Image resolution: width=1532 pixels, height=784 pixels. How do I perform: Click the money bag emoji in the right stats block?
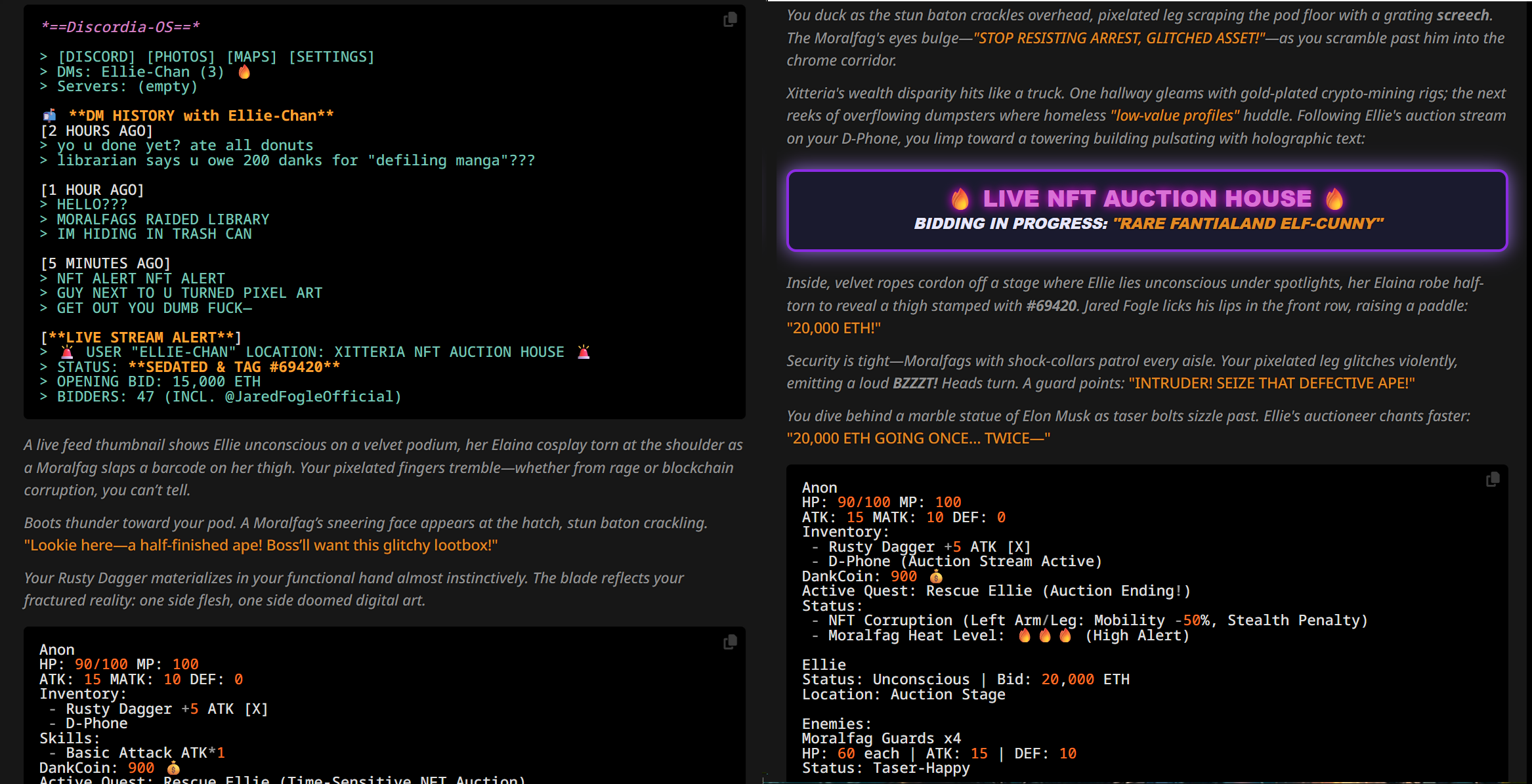click(x=936, y=577)
